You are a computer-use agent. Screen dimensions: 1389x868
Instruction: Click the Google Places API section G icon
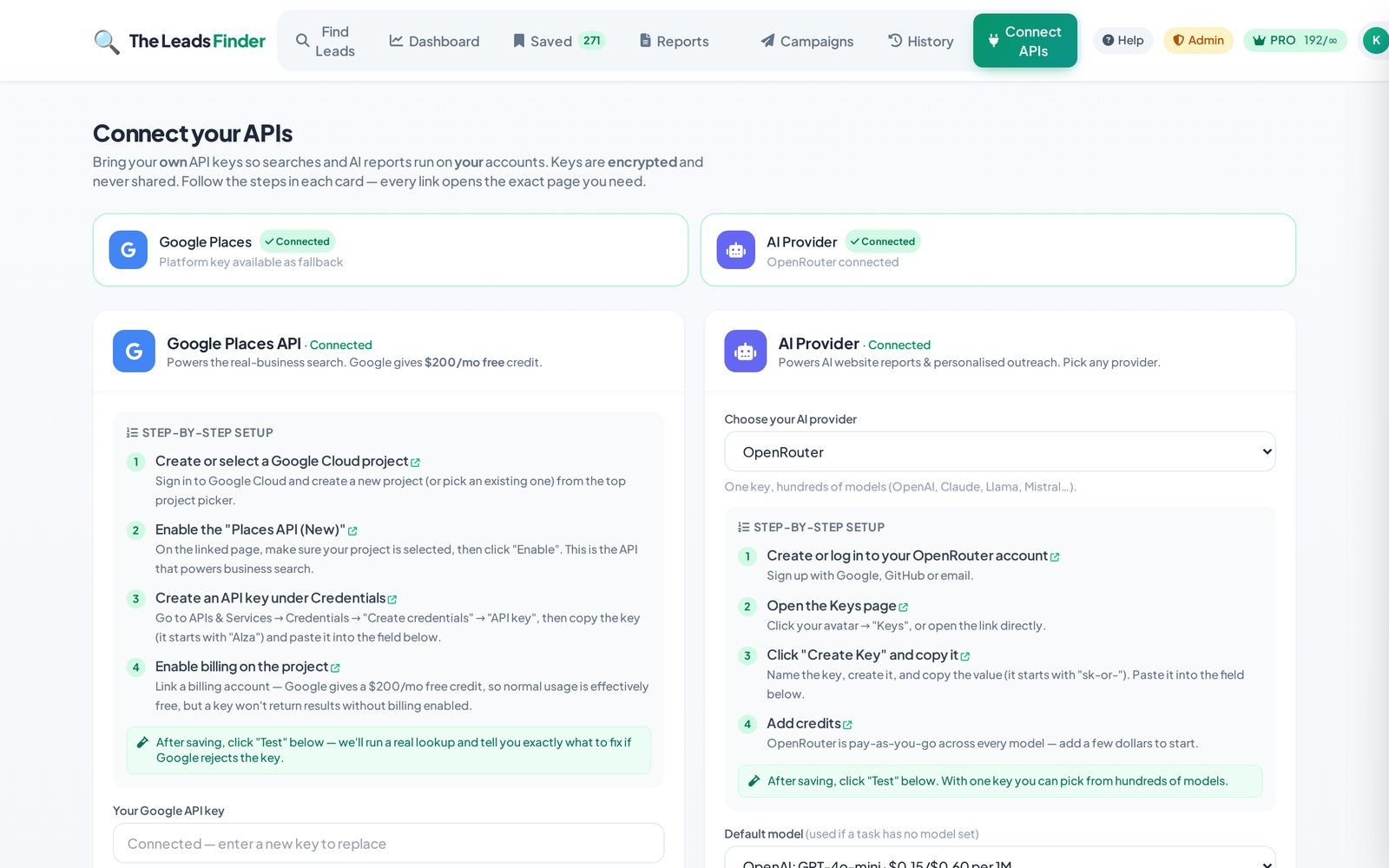(x=134, y=351)
